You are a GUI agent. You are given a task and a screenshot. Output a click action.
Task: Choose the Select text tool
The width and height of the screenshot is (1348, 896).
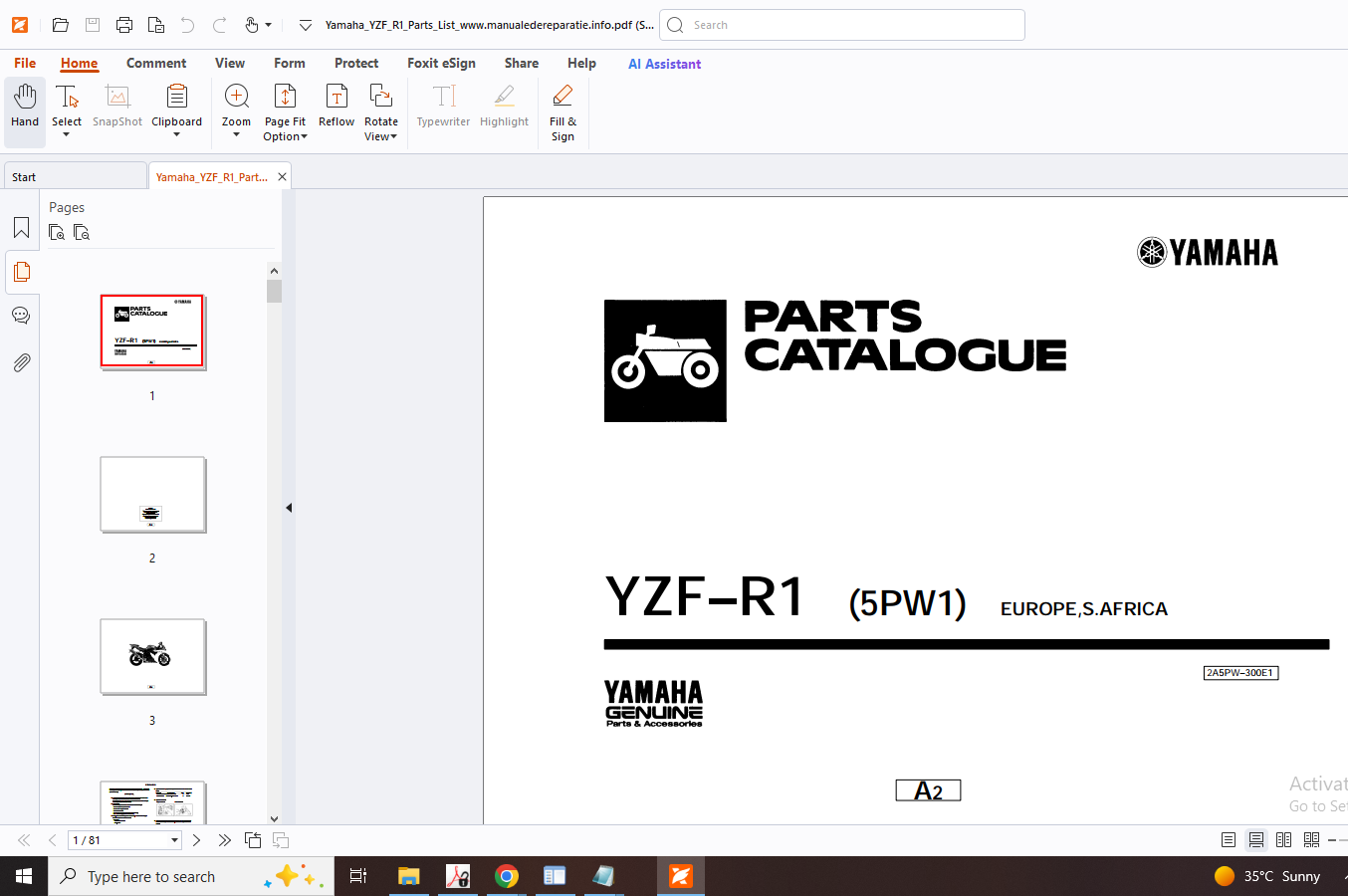coord(67,110)
